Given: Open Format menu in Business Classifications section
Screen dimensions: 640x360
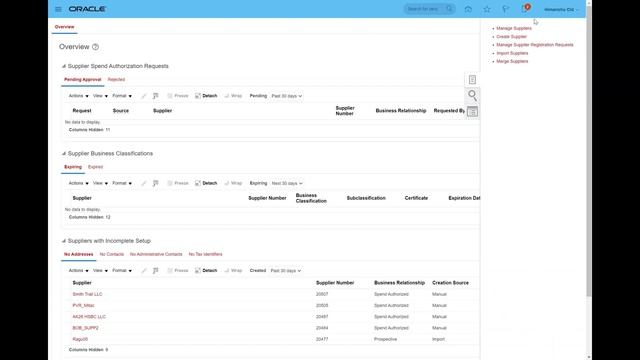Looking at the screenshot, I should point(122,183).
